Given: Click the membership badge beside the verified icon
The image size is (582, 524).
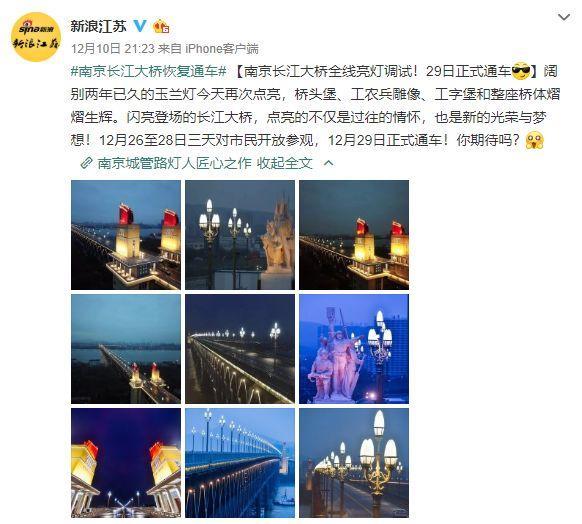Looking at the screenshot, I should click(161, 26).
